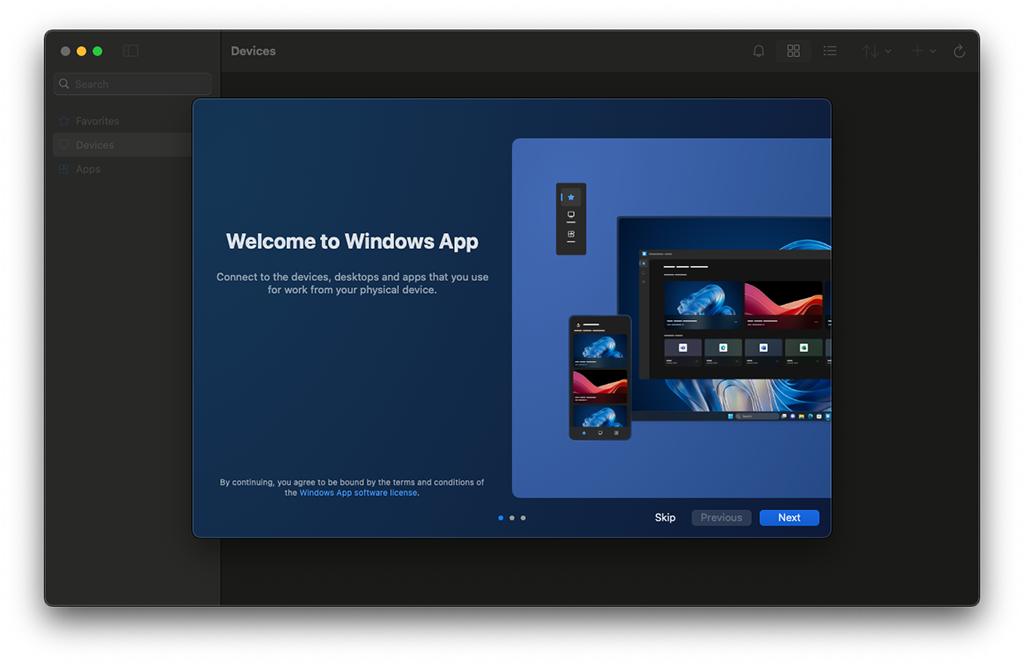1024x665 pixels.
Task: Switch to list view icon
Action: pos(830,51)
